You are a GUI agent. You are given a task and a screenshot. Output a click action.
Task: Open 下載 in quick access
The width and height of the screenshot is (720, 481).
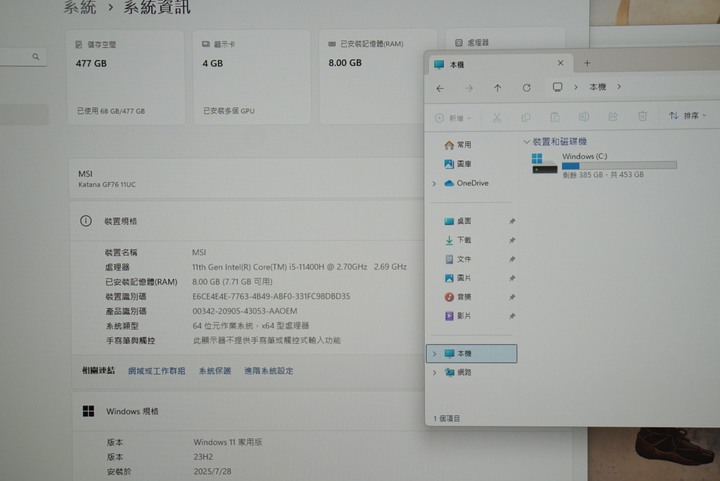click(x=457, y=240)
